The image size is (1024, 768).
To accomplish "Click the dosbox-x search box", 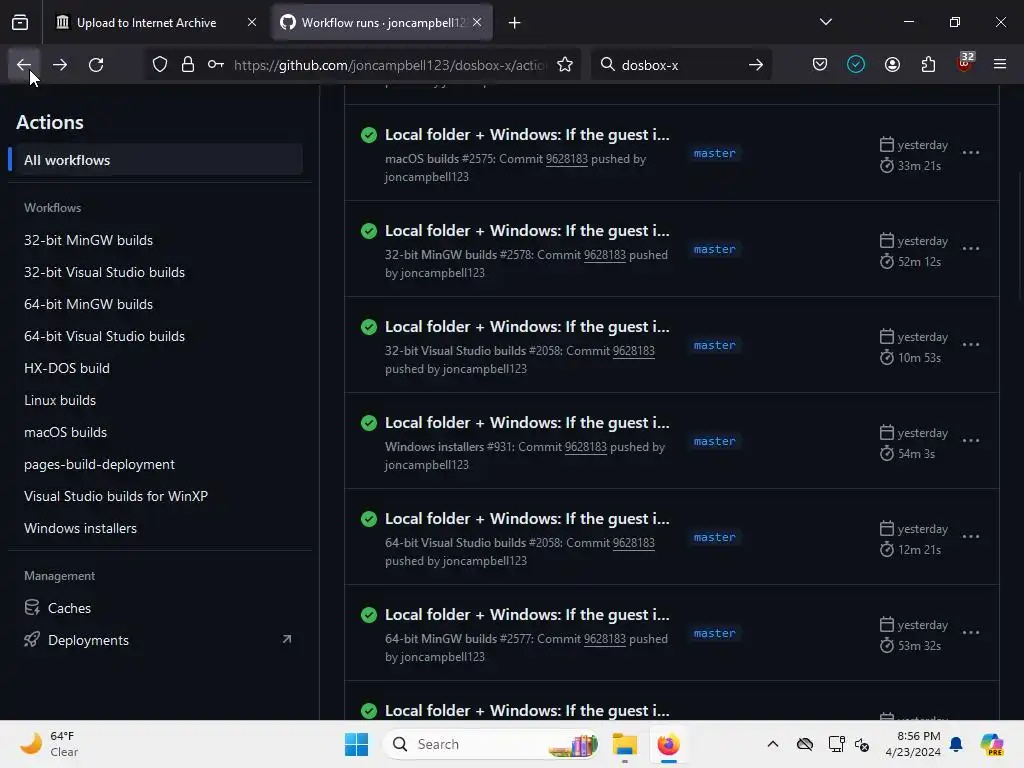I will [x=679, y=65].
